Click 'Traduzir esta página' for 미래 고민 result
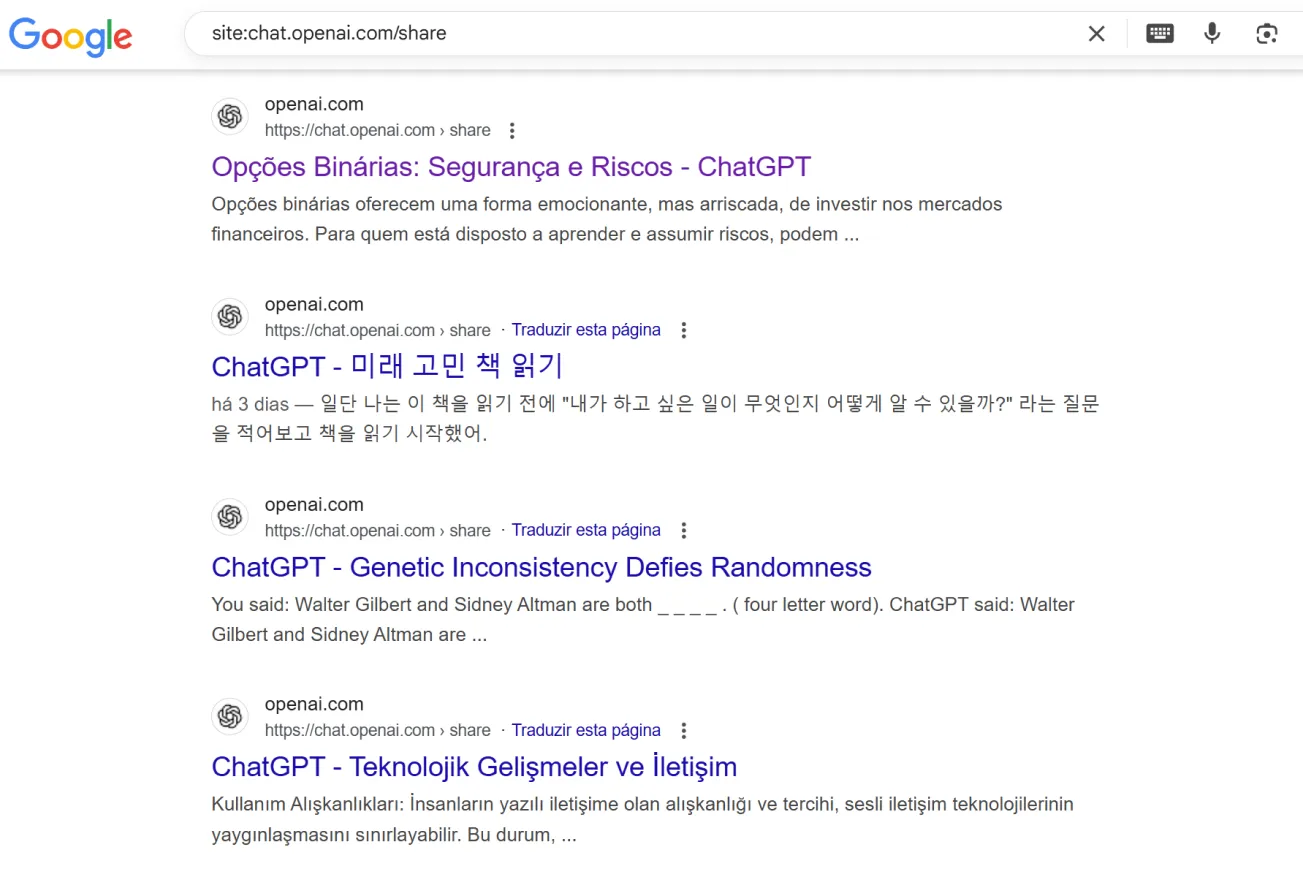The width and height of the screenshot is (1303, 877). click(586, 330)
